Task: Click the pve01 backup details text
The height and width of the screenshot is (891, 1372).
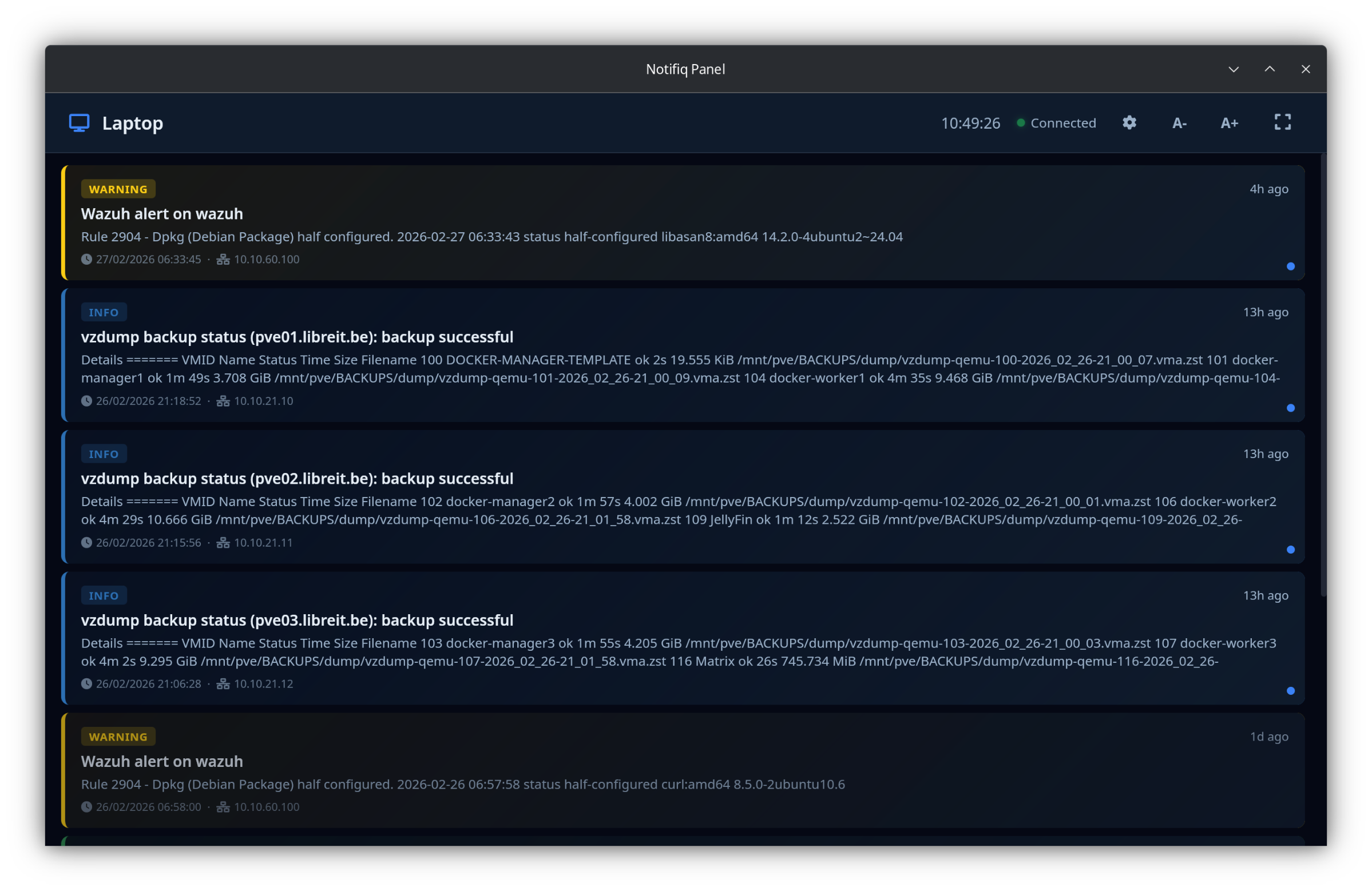Action: [680, 369]
